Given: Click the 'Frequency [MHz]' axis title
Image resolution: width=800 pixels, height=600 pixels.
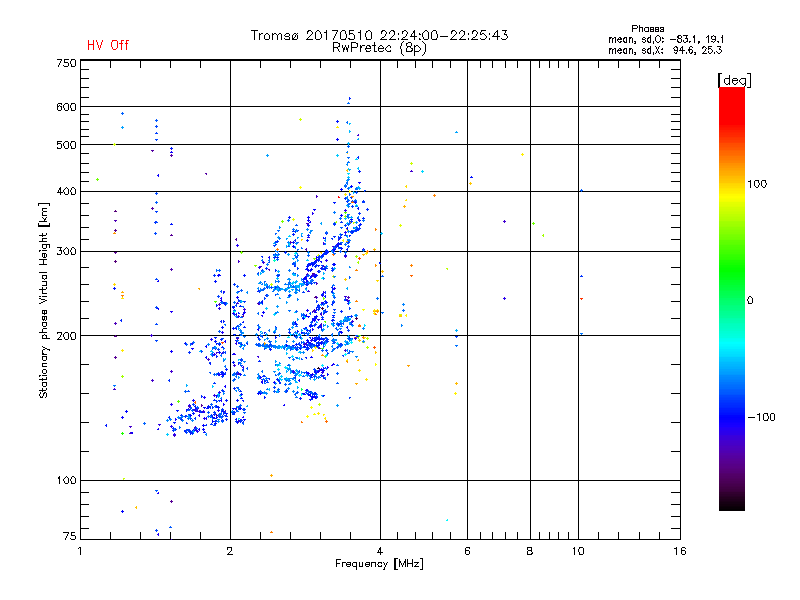Looking at the screenshot, I should 379,564.
